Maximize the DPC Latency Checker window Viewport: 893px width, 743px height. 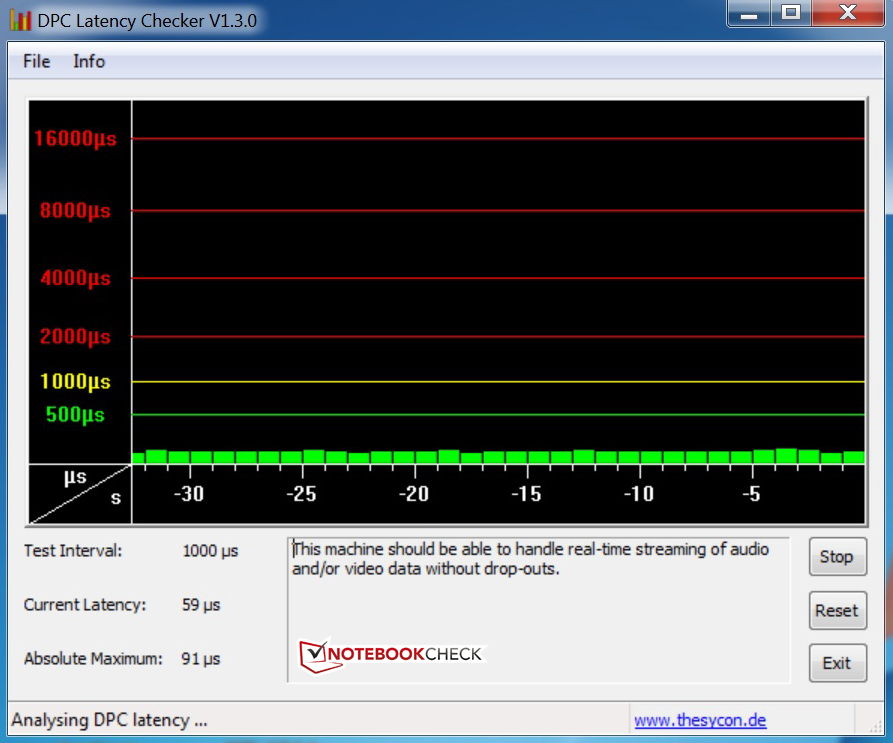tap(791, 13)
